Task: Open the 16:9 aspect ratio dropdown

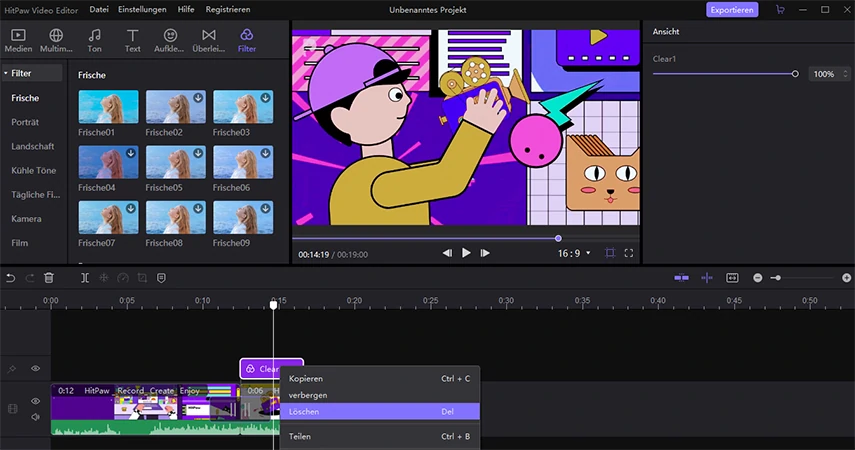Action: [x=574, y=253]
